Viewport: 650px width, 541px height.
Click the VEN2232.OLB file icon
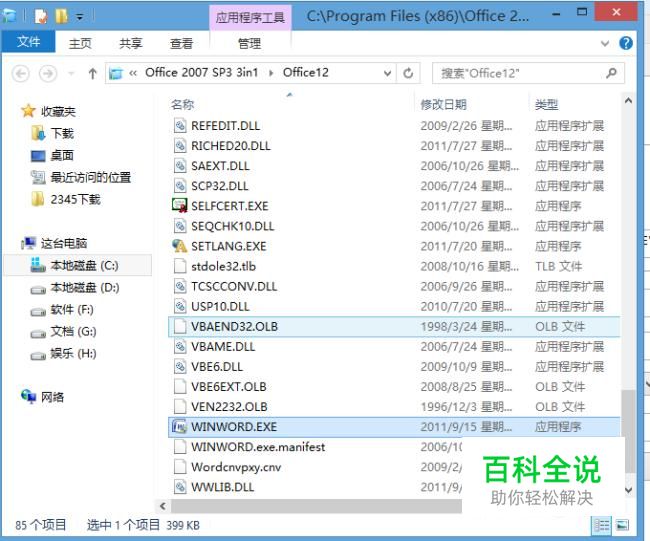[x=179, y=407]
